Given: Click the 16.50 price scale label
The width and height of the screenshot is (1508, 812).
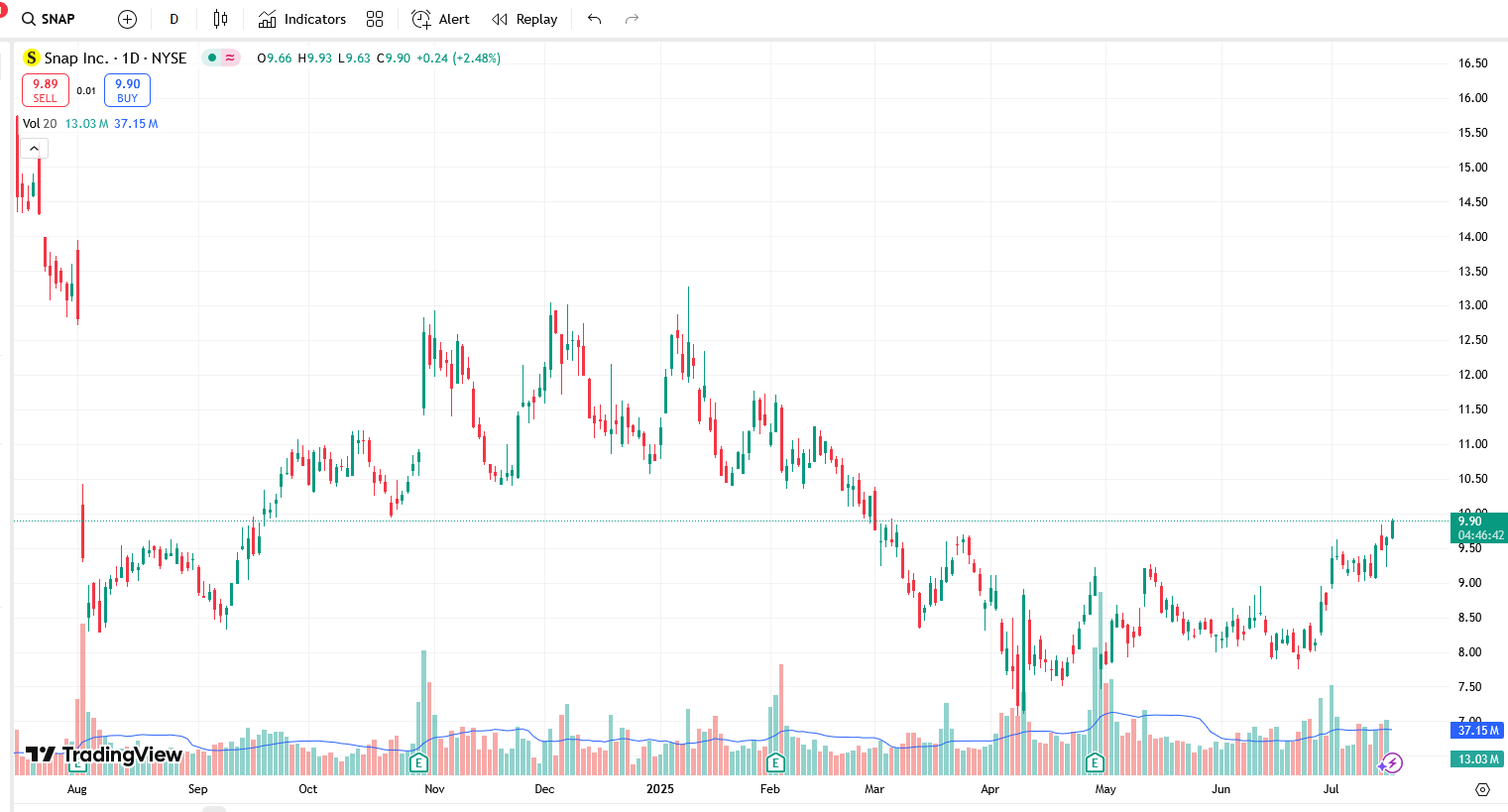Looking at the screenshot, I should click(x=1472, y=63).
